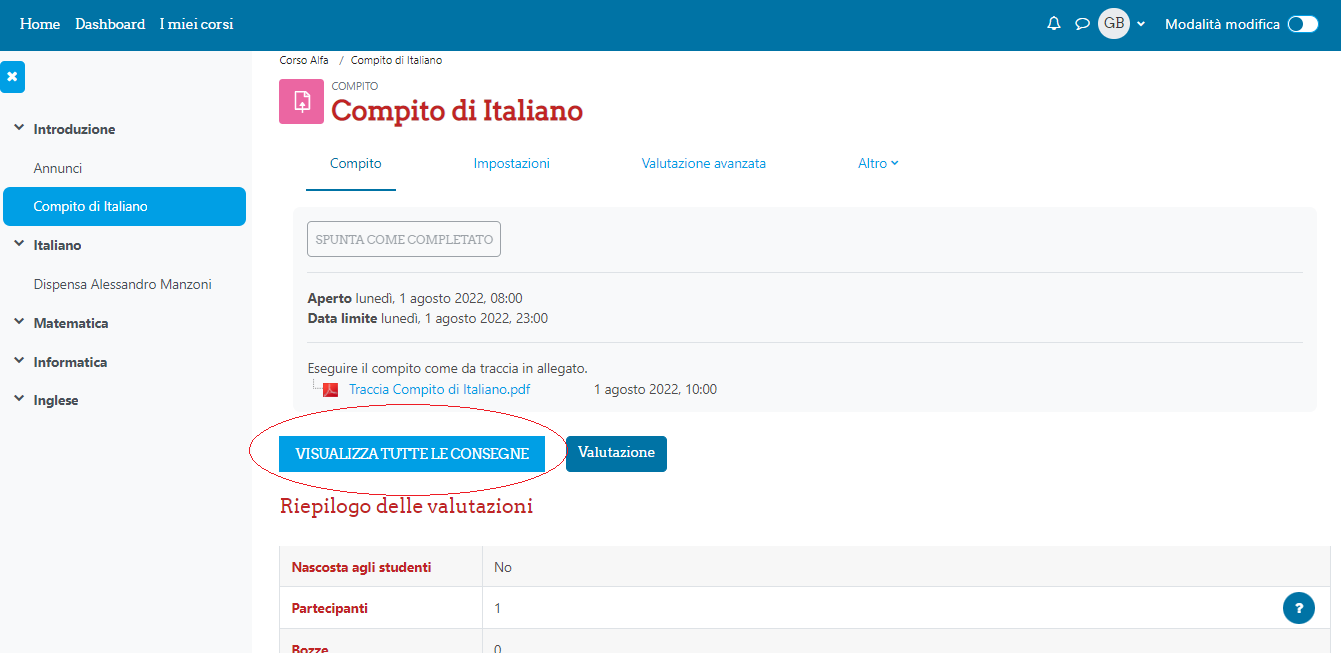This screenshot has height=653, width=1341.
Task: Open Traccia Compito di Italiano.pdf link
Action: coord(439,390)
